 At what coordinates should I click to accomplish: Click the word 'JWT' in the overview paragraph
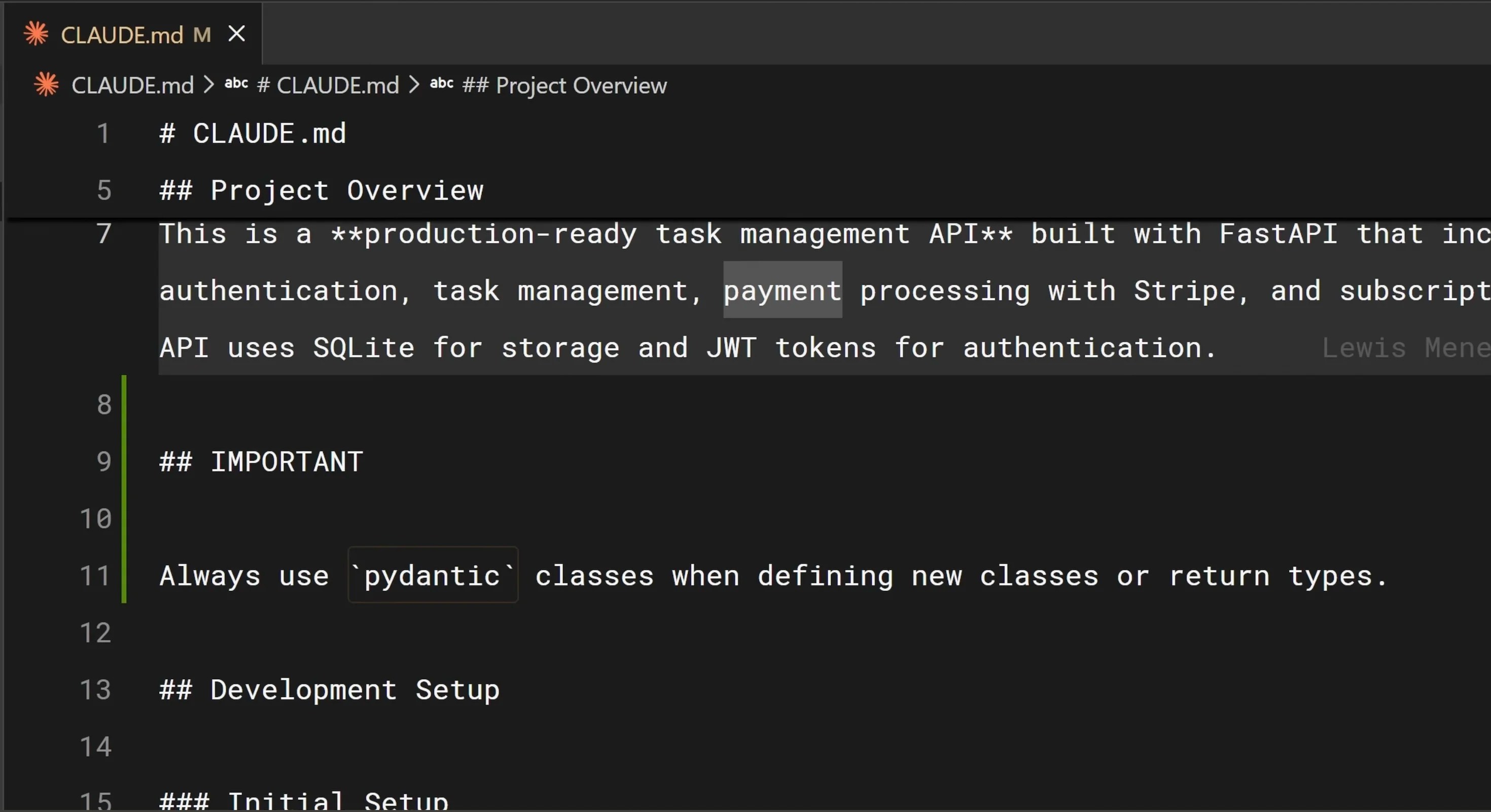click(732, 348)
